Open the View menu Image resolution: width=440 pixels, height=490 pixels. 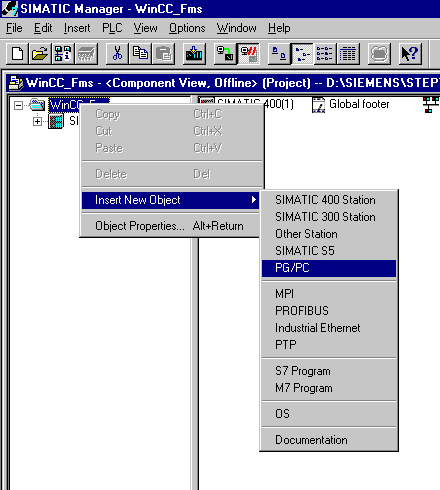pos(145,28)
